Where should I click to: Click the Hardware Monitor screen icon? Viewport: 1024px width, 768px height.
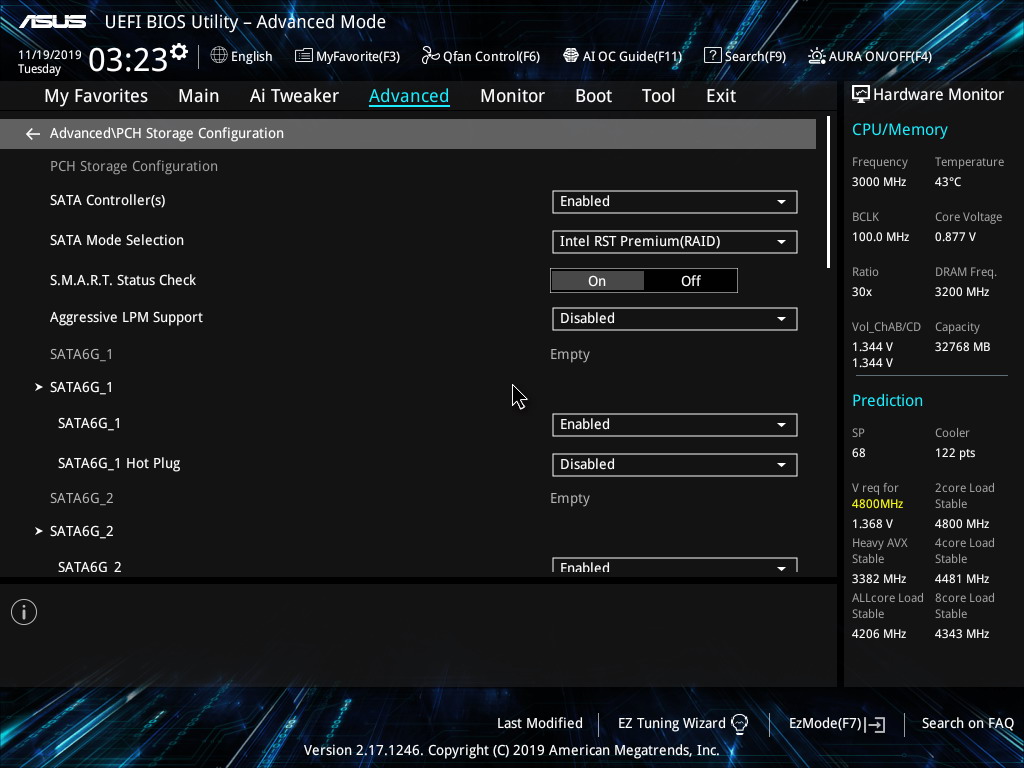[x=861, y=95]
